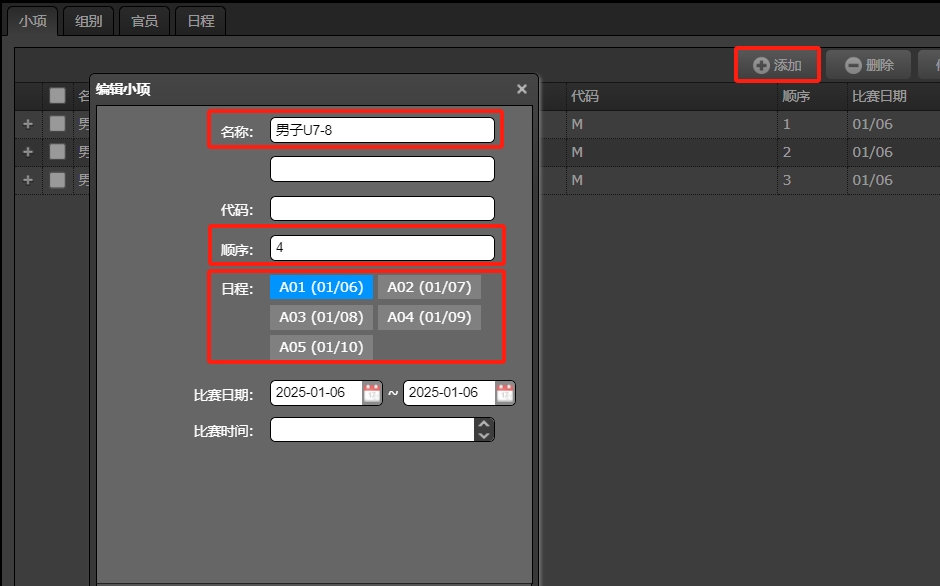This screenshot has height=586, width=940.
Task: Open calendar picker for start date
Action: pyautogui.click(x=372, y=393)
